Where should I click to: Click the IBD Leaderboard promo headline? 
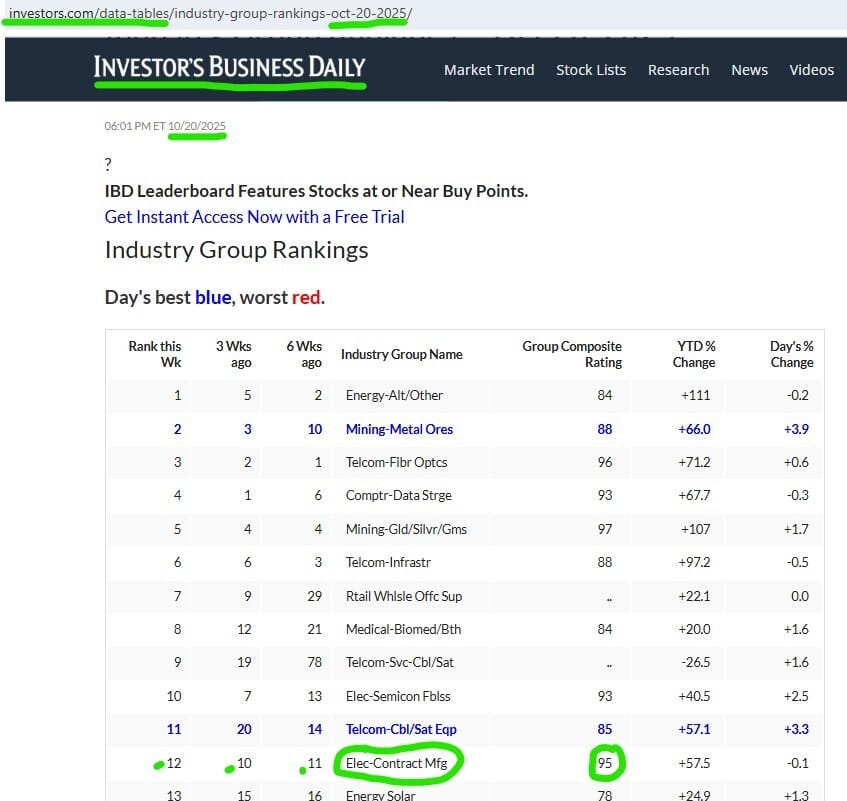316,191
